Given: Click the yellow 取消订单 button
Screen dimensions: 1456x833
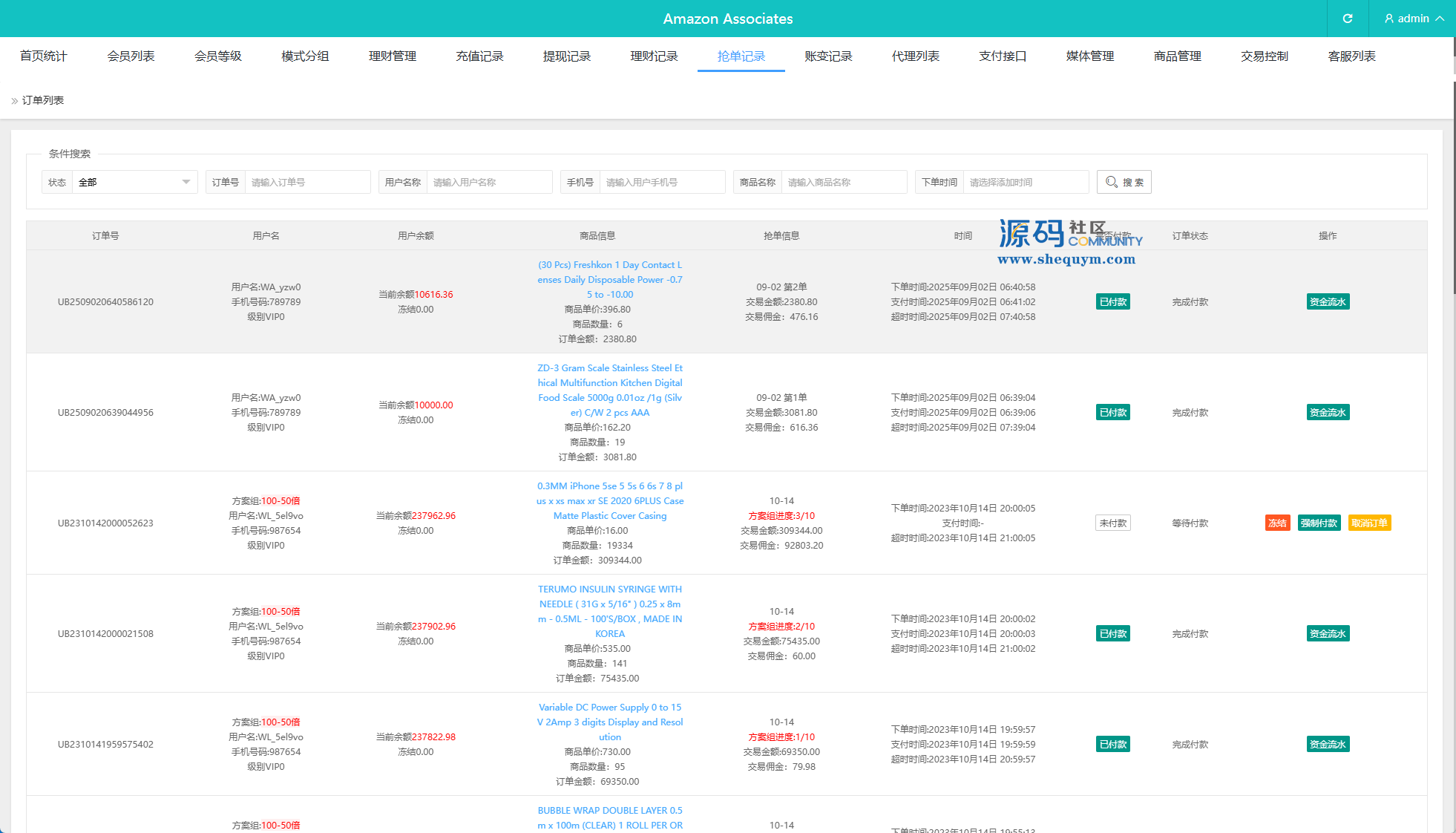Looking at the screenshot, I should [x=1369, y=523].
